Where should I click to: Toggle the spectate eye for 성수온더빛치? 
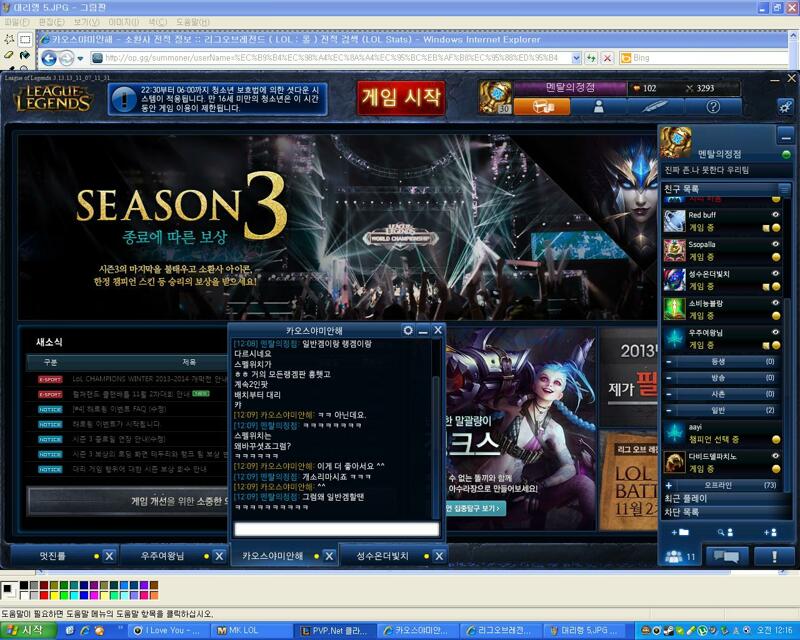click(x=776, y=274)
